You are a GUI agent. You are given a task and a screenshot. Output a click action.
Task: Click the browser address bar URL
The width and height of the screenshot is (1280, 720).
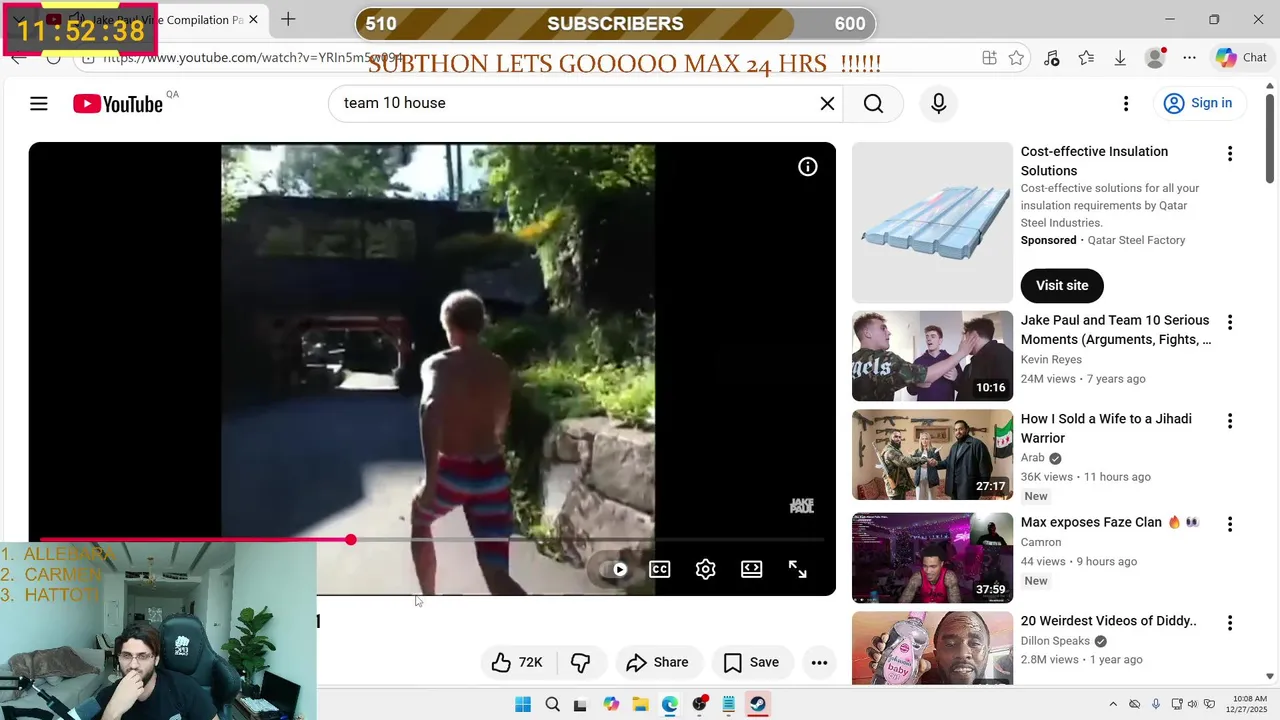(x=252, y=58)
